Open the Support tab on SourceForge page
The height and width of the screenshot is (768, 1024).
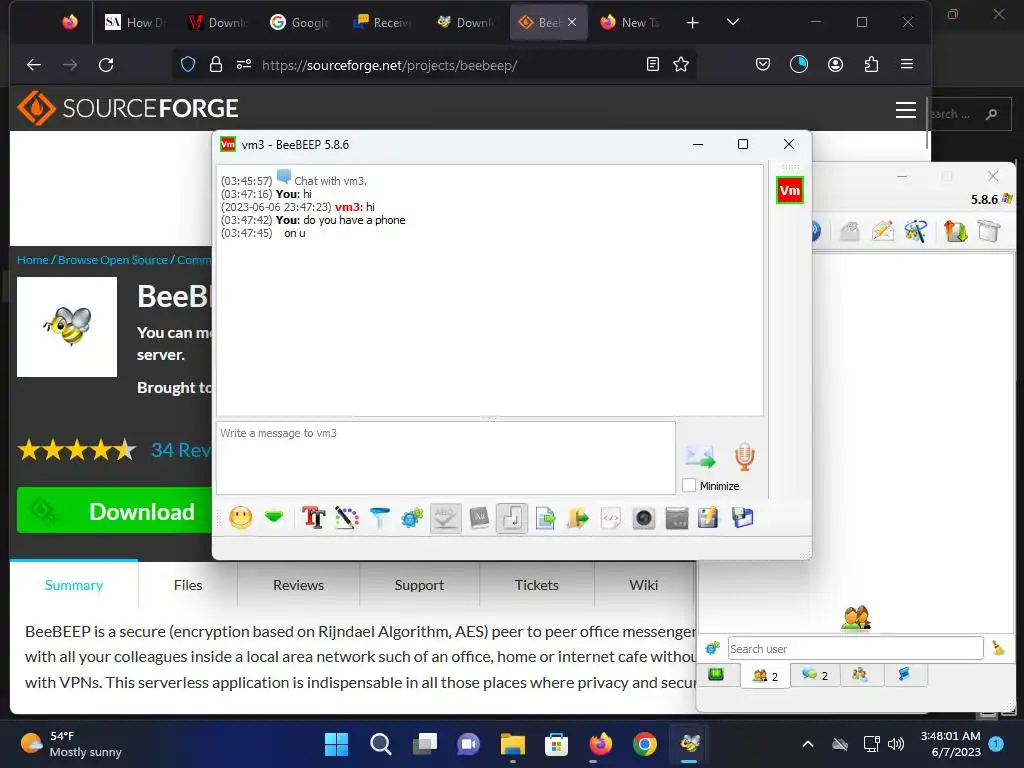click(x=419, y=584)
